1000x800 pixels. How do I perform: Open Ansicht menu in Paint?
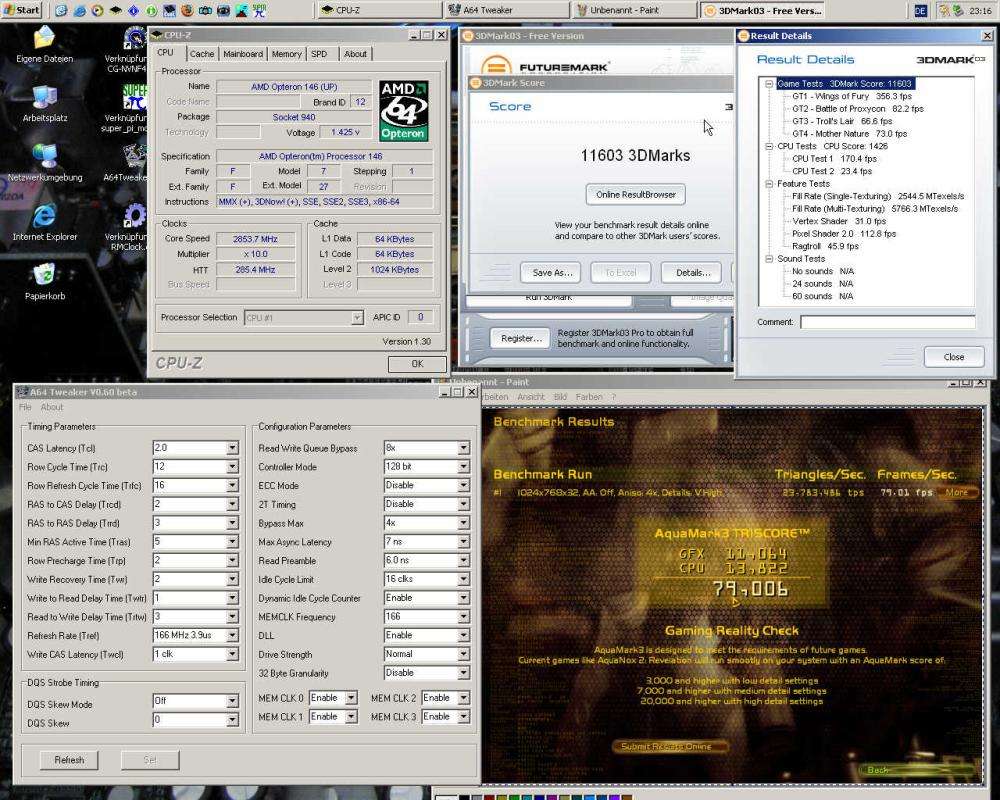pyautogui.click(x=531, y=397)
